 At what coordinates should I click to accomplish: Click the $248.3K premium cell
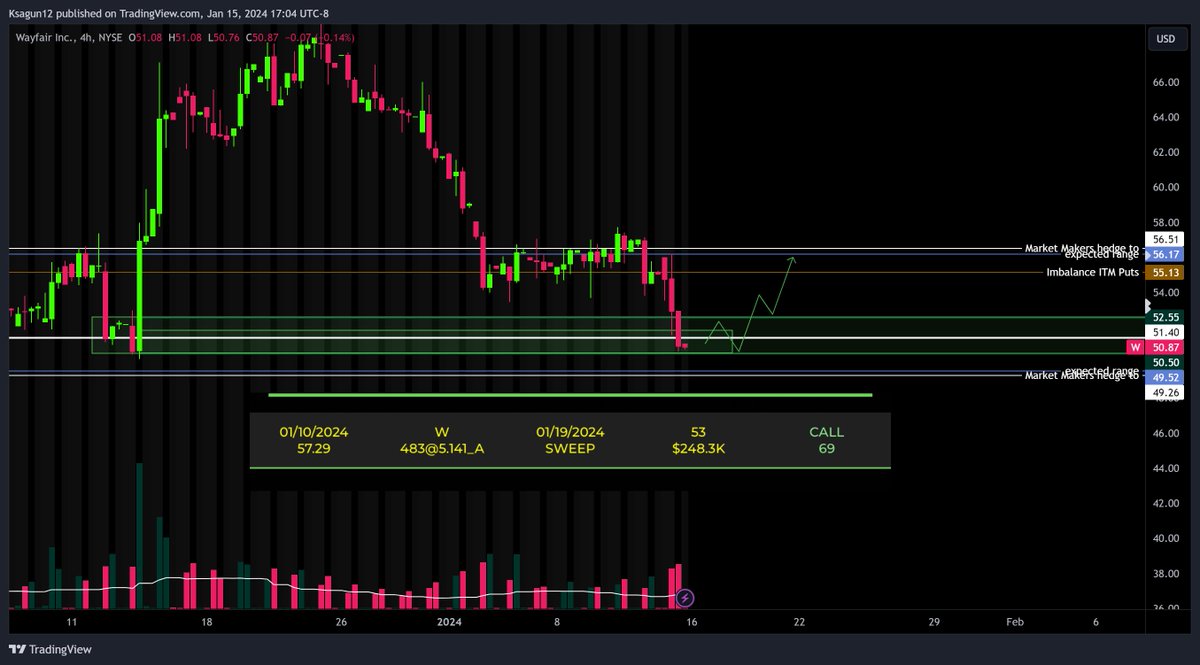698,449
